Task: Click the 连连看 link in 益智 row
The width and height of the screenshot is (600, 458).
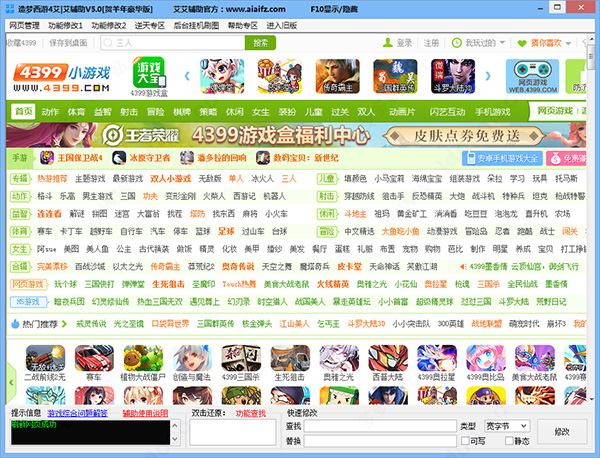Action: pyautogui.click(x=49, y=214)
